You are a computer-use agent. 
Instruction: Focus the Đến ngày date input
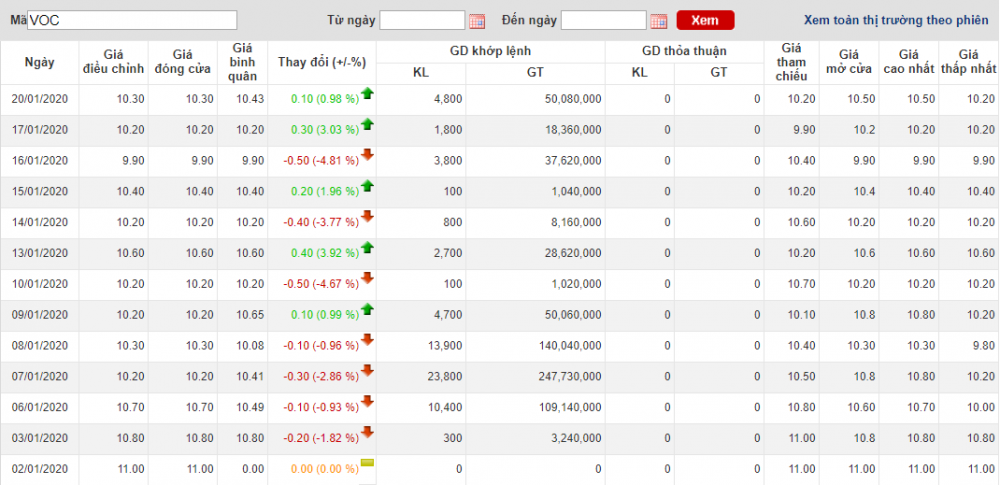pos(604,20)
